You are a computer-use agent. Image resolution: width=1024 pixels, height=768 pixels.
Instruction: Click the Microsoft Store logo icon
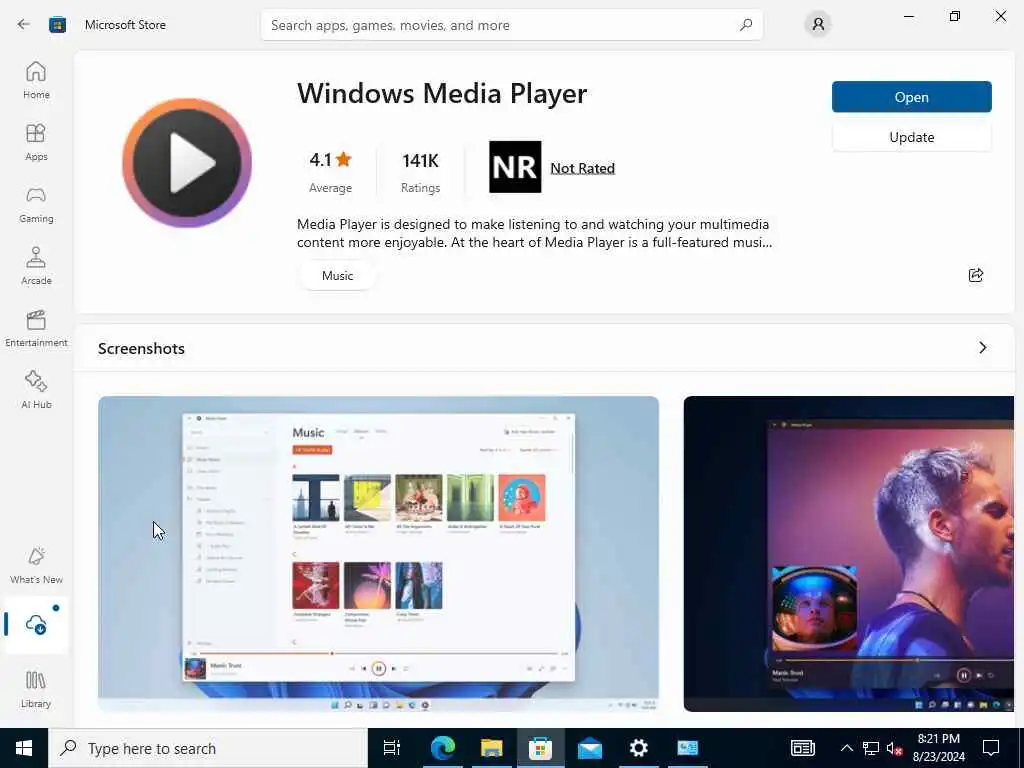coord(57,25)
